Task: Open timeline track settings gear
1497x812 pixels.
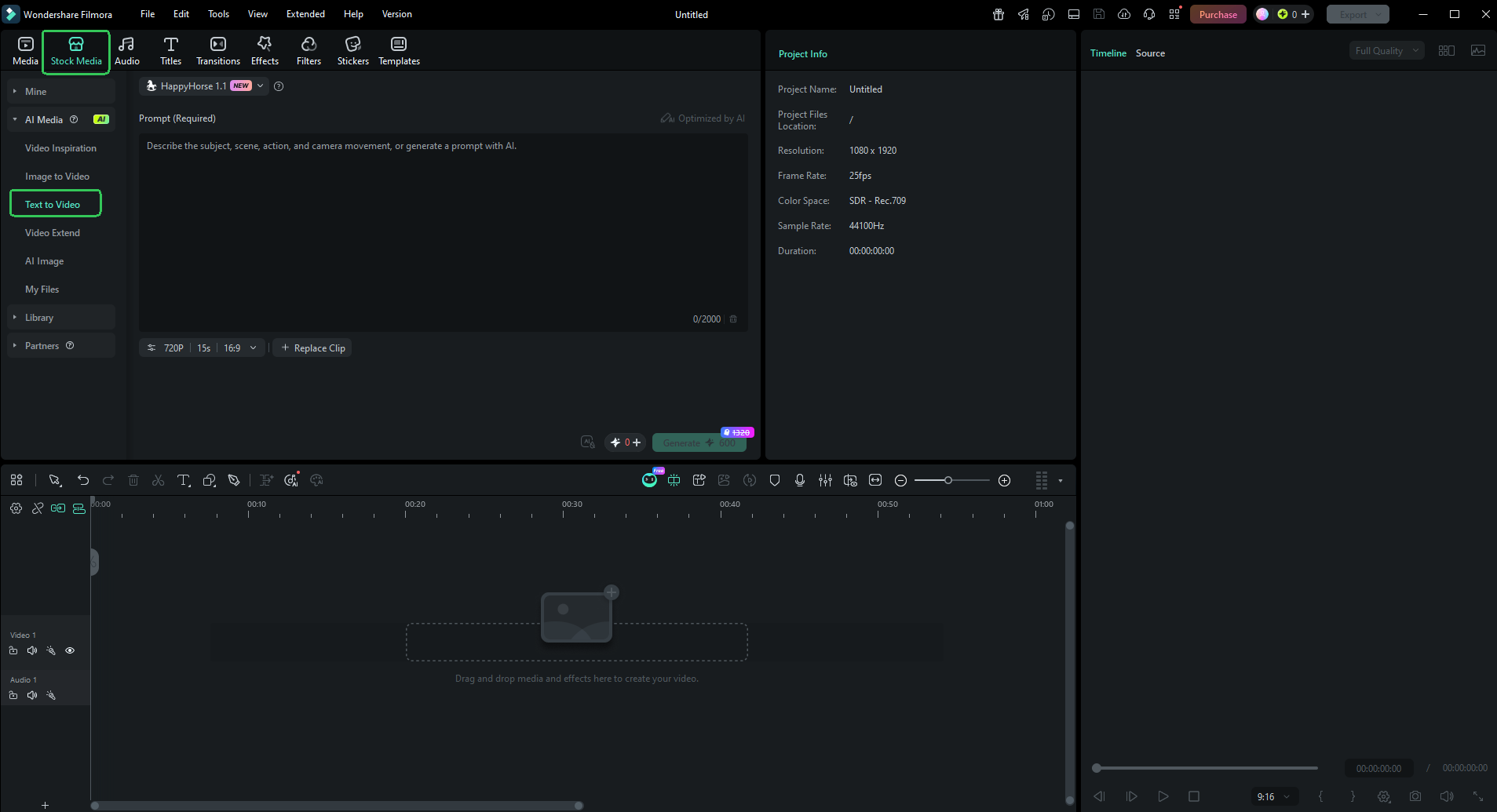Action: pyautogui.click(x=16, y=508)
